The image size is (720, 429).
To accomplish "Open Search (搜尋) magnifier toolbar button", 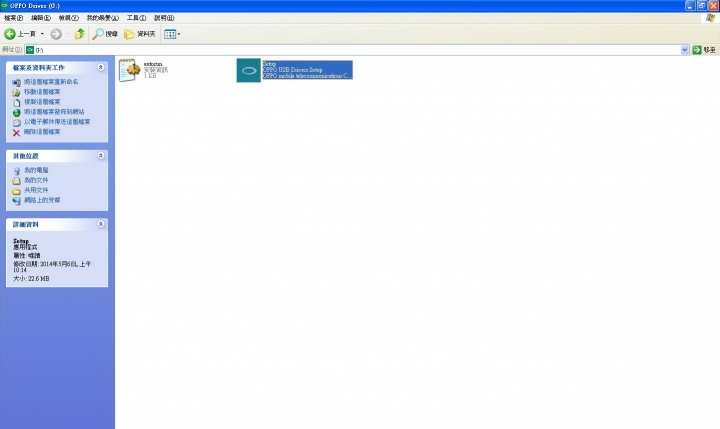I will pos(105,34).
